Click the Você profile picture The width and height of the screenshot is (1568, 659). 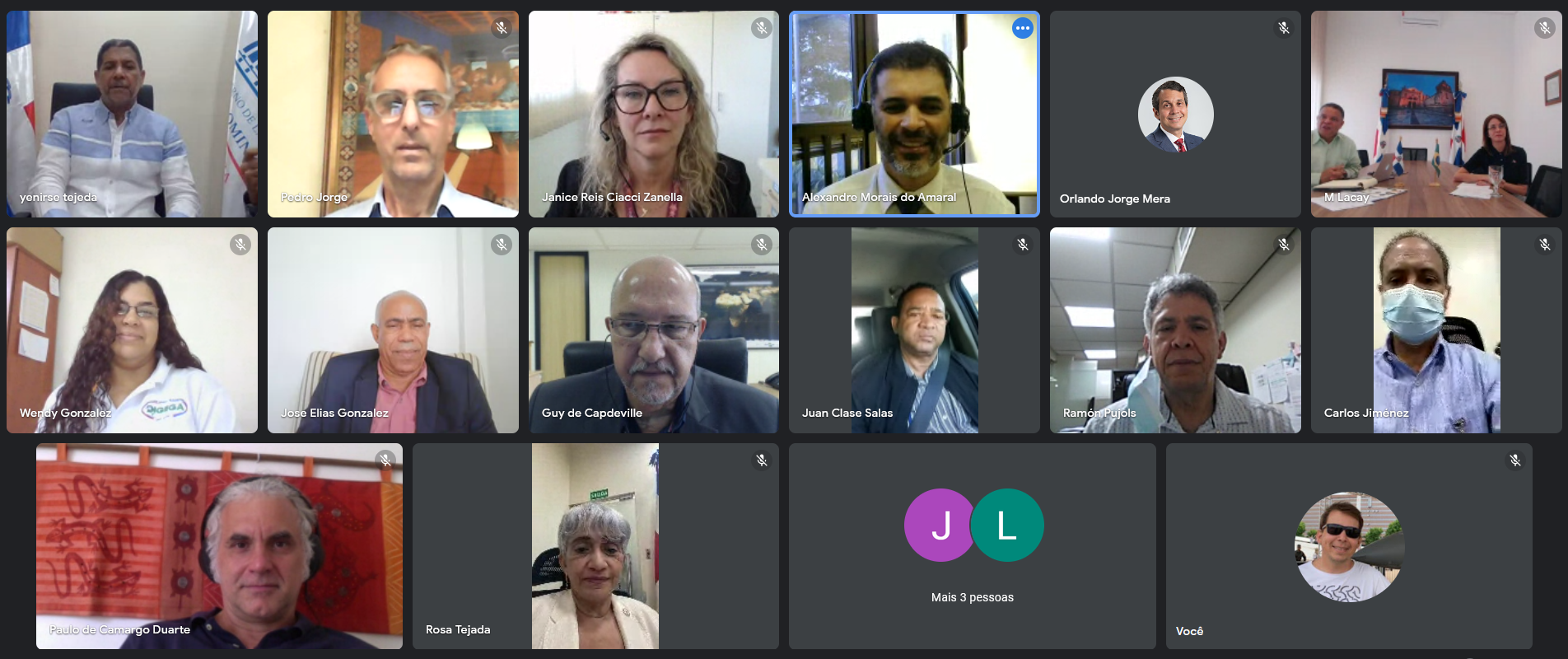(1349, 547)
